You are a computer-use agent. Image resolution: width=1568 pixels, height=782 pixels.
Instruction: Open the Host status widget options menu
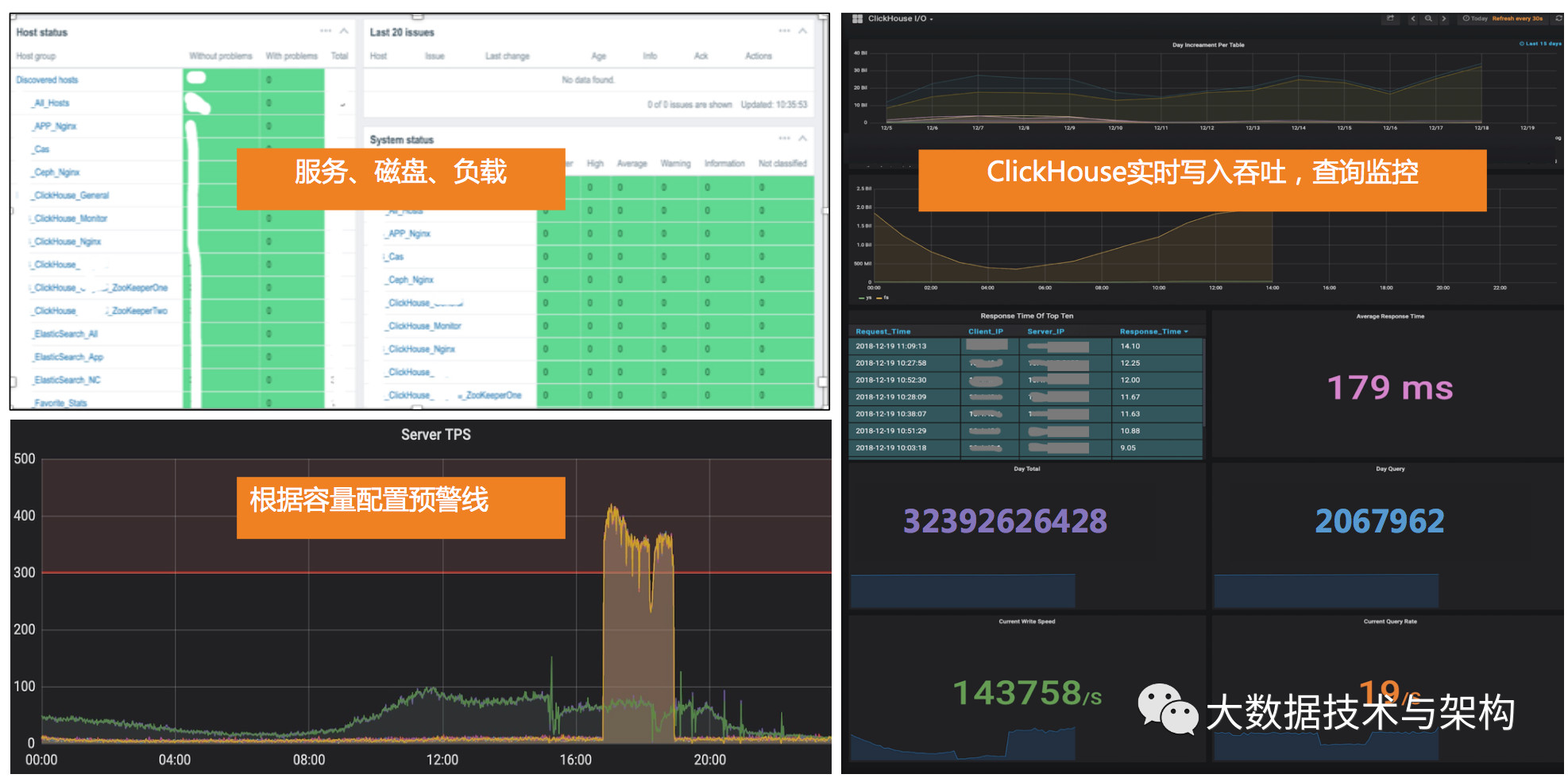point(326,31)
